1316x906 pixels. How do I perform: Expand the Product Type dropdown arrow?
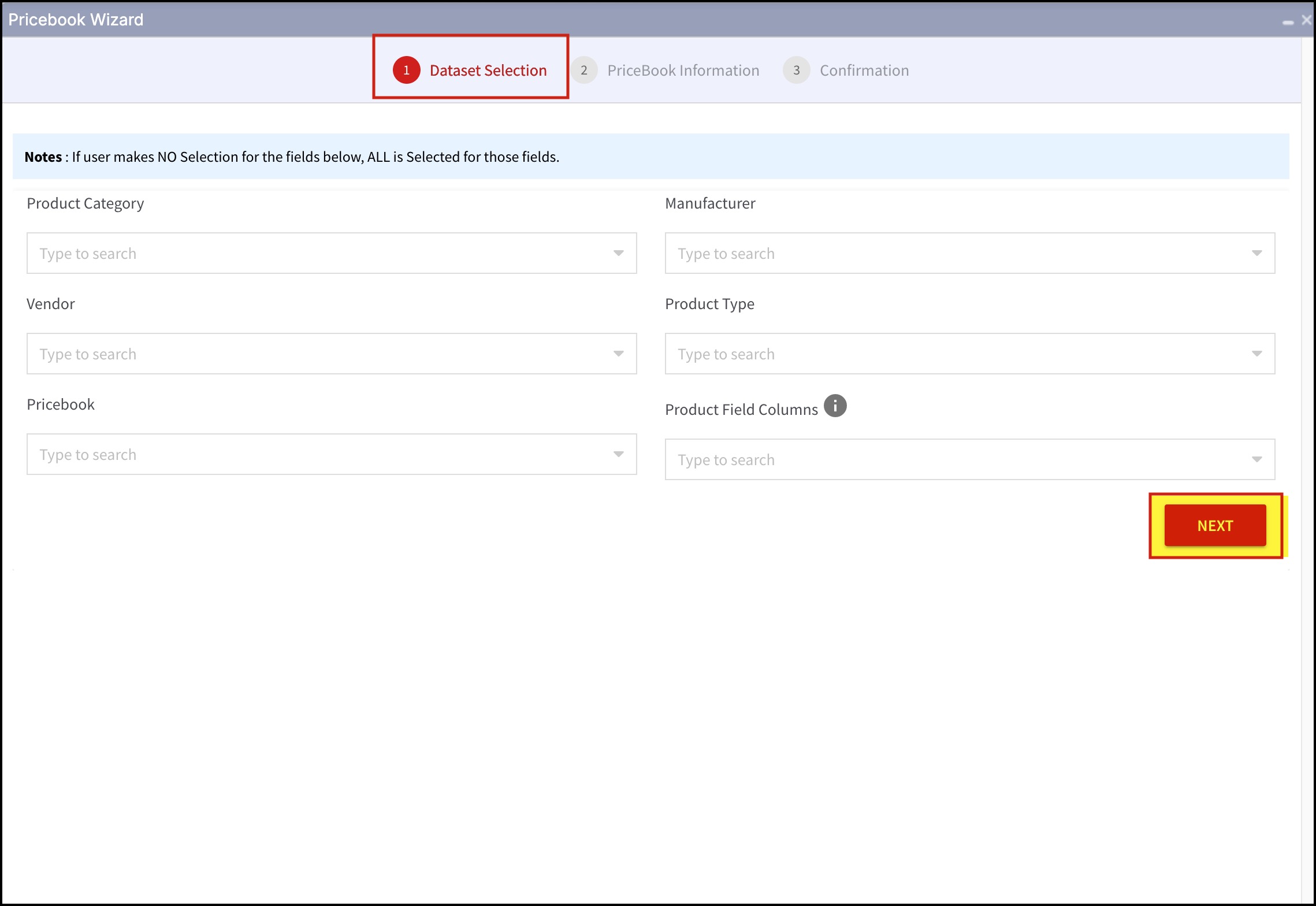coord(1256,354)
